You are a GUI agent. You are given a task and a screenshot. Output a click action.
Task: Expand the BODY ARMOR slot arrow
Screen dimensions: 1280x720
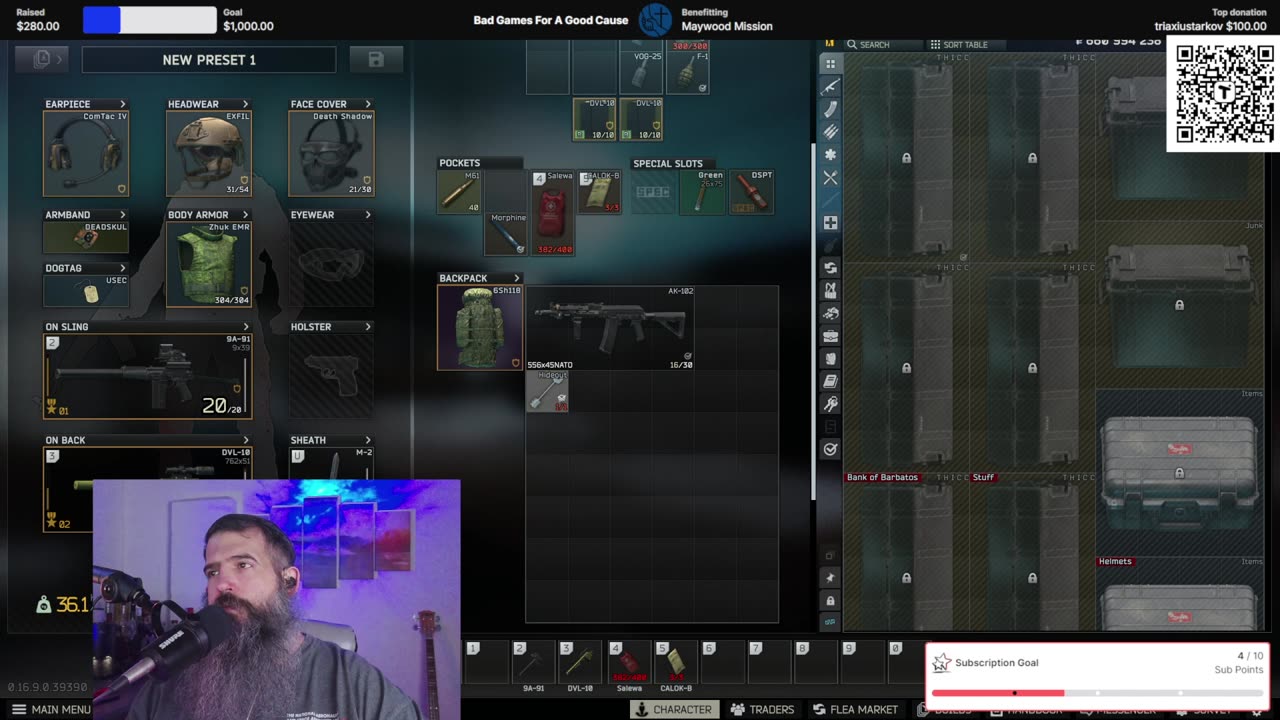(245, 215)
